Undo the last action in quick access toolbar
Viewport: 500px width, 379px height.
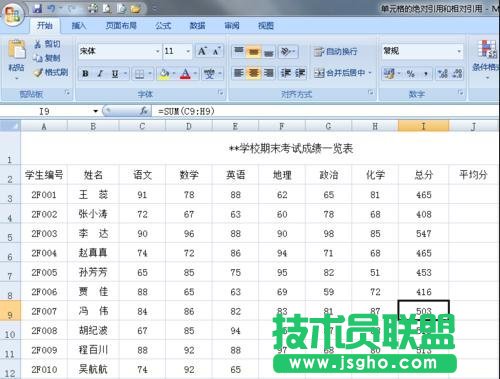tap(52, 9)
